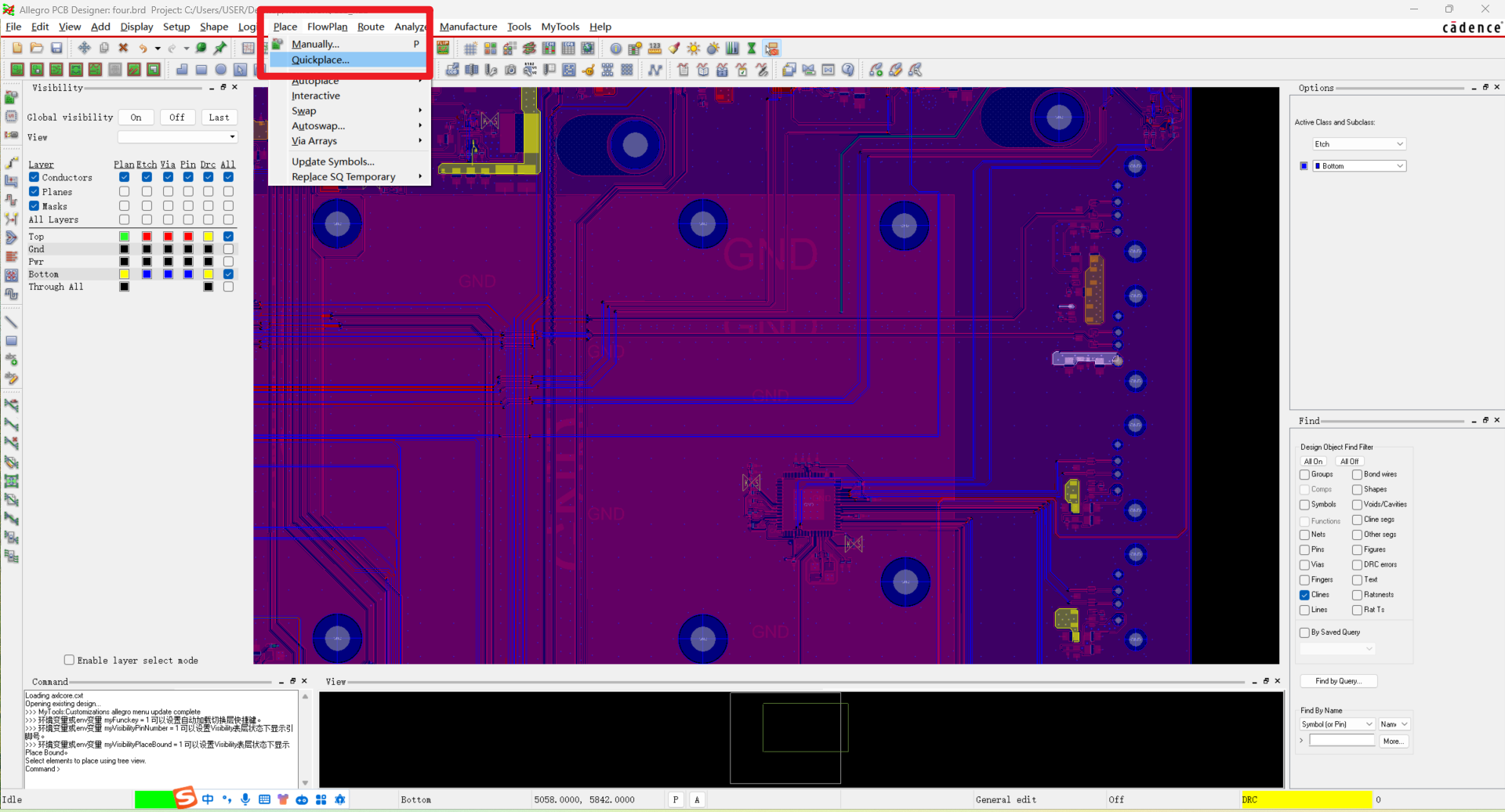This screenshot has height=812, width=1505.
Task: Check the Nets find filter
Action: point(1305,535)
